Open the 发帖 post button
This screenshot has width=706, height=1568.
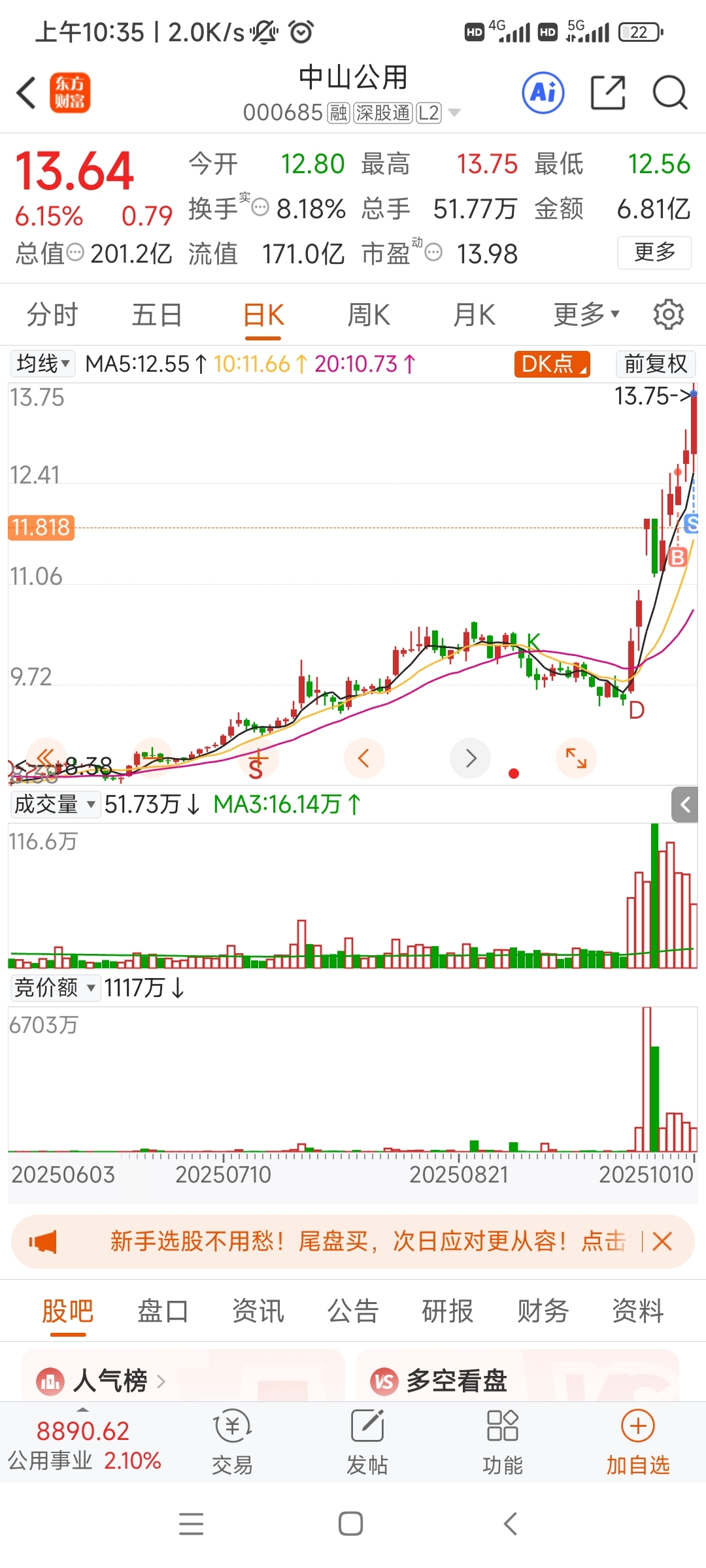click(x=367, y=1443)
